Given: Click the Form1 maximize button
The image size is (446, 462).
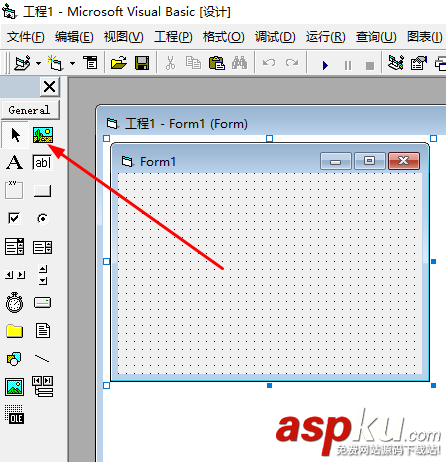Looking at the screenshot, I should (x=369, y=161).
